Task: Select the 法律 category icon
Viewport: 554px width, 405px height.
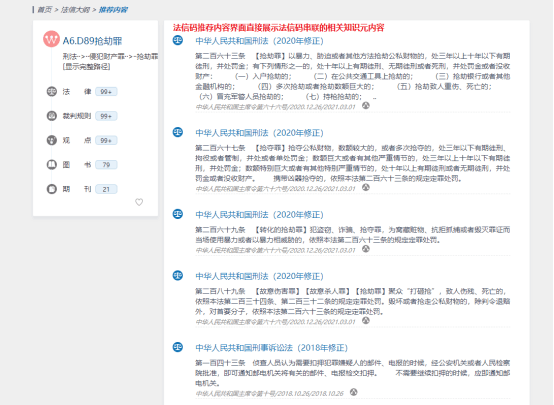Action: [52, 92]
